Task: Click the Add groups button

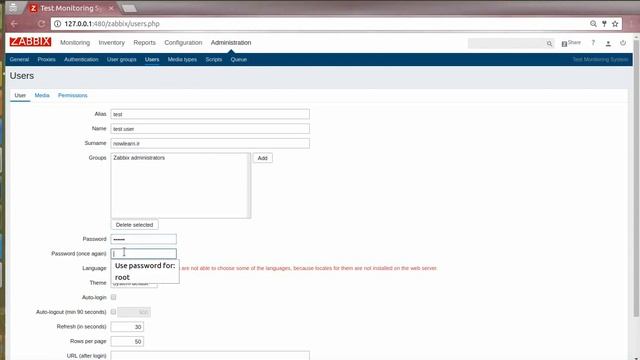Action: click(262, 158)
